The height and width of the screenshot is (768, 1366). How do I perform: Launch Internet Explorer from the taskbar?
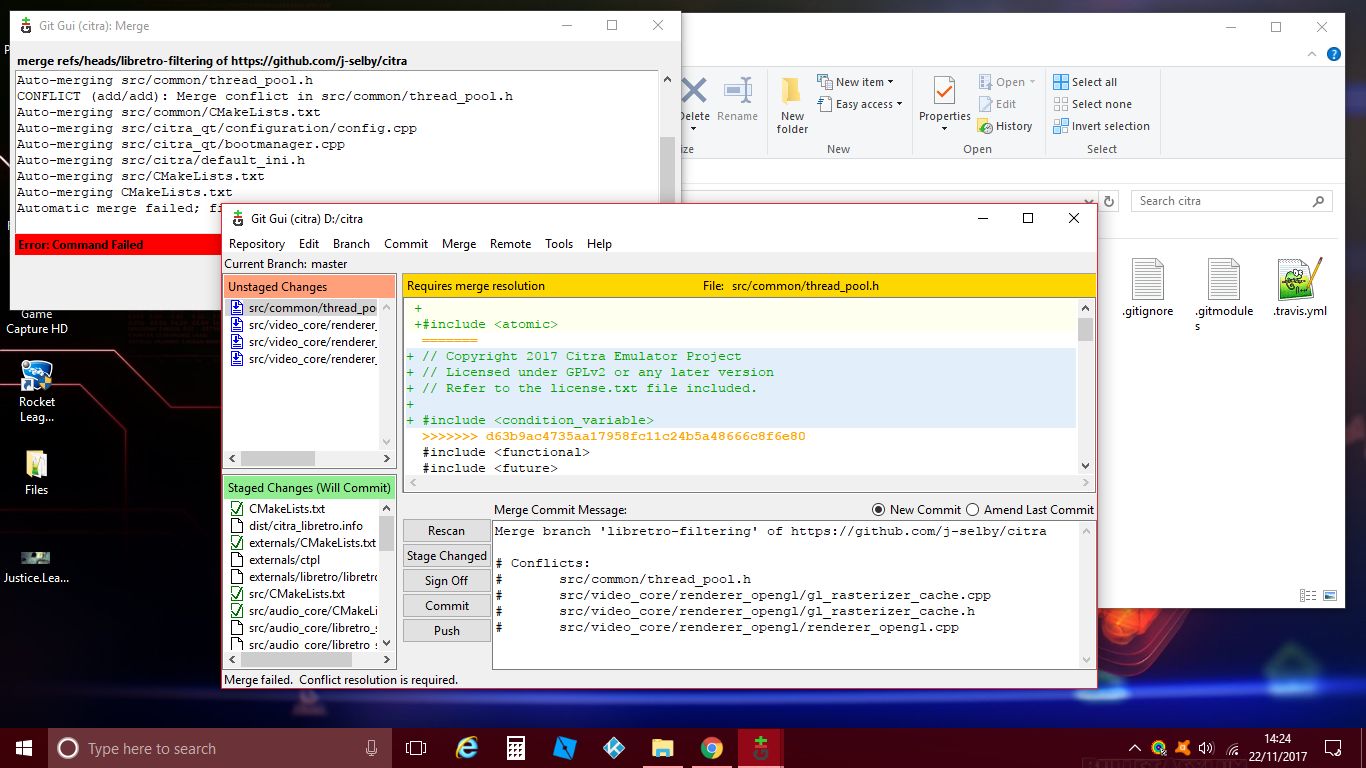(x=467, y=748)
